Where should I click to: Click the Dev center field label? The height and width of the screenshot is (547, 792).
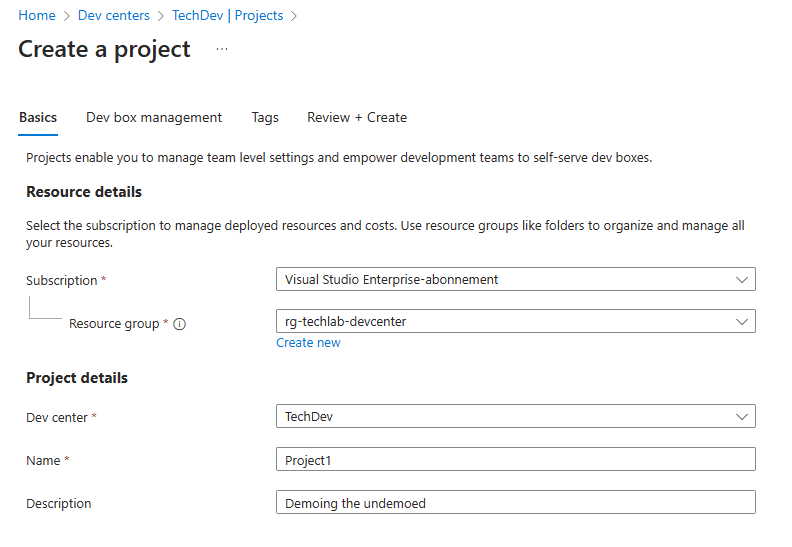pyautogui.click(x=57, y=417)
